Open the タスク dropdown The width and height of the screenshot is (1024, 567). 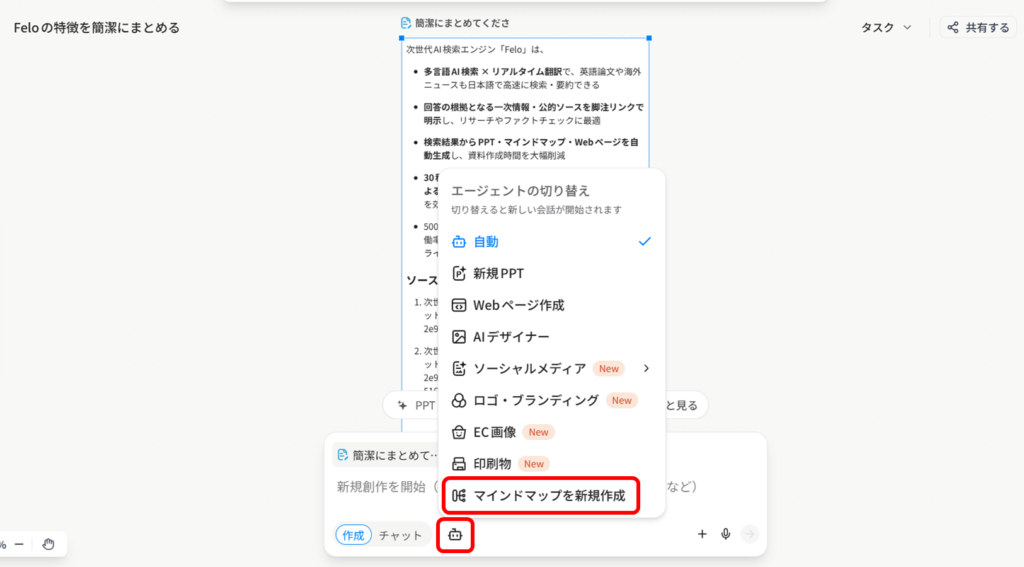pyautogui.click(x=886, y=28)
